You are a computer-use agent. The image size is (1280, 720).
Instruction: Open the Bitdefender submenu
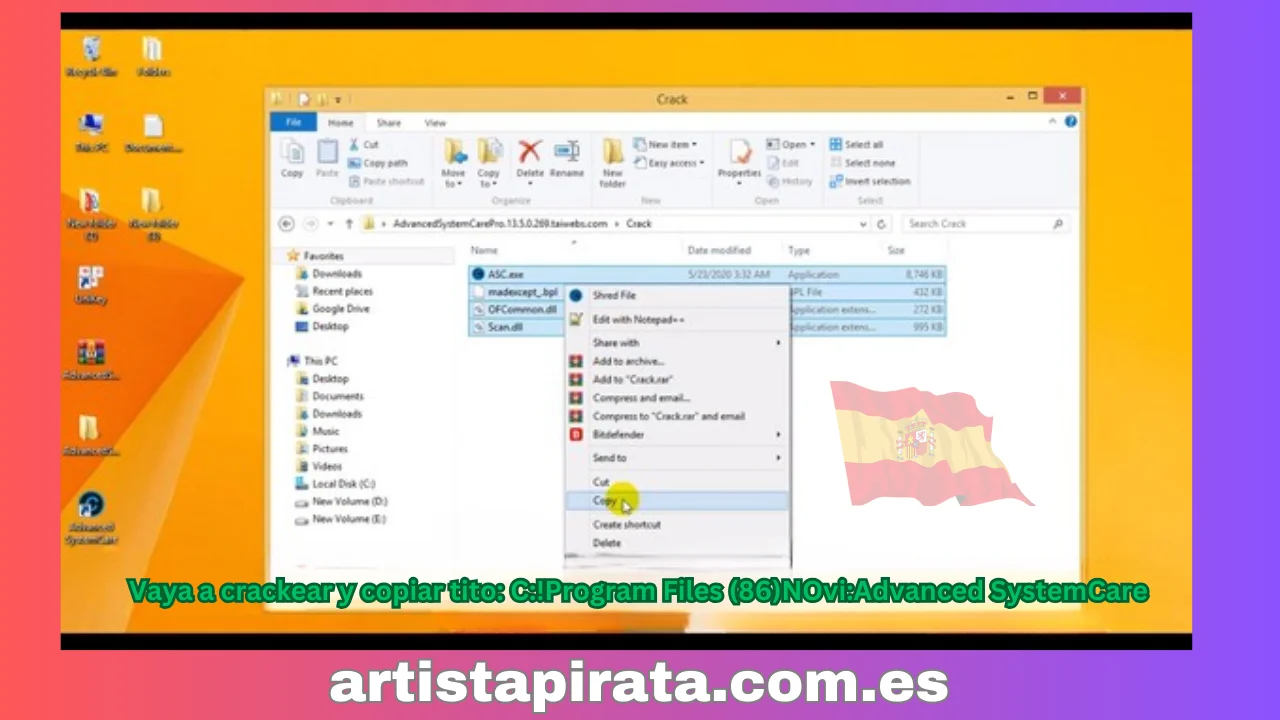tap(677, 435)
